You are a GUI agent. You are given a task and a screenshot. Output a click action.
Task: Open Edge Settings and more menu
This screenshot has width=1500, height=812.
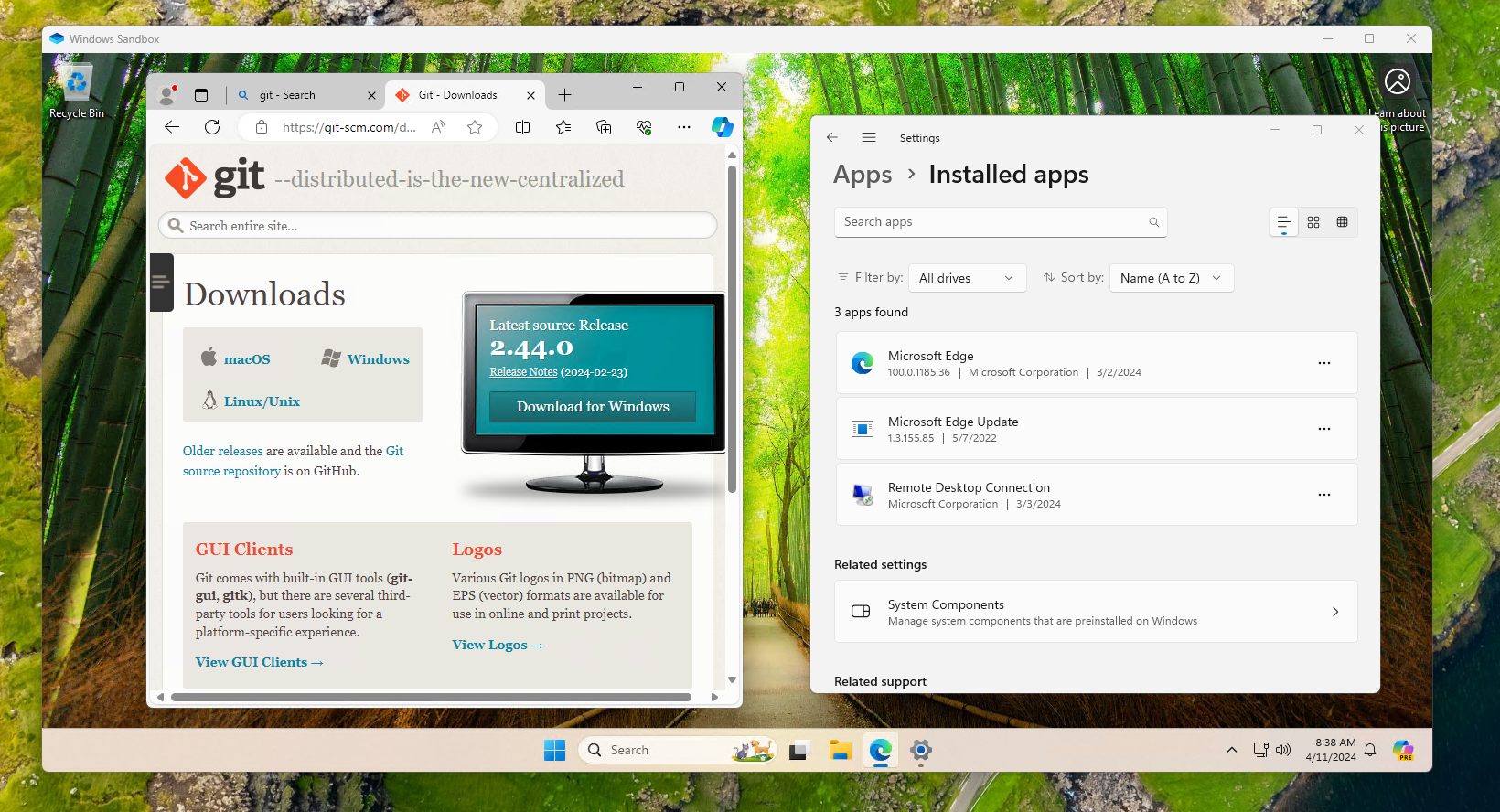(x=684, y=127)
